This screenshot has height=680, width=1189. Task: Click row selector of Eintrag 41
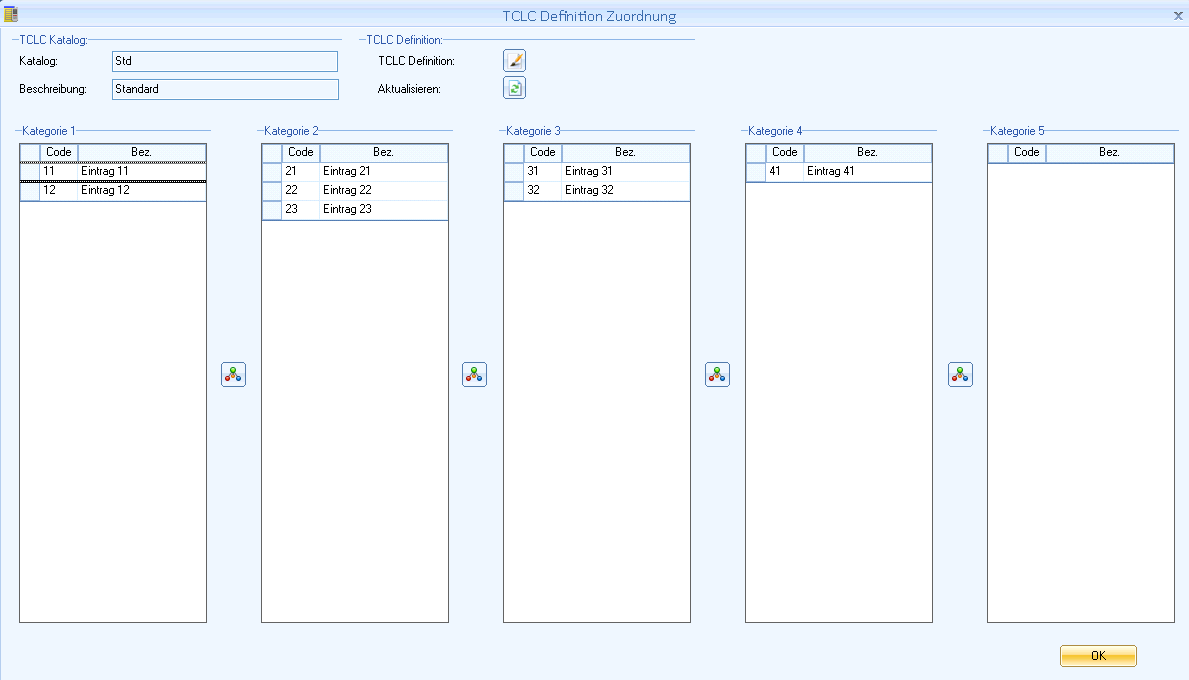(755, 171)
